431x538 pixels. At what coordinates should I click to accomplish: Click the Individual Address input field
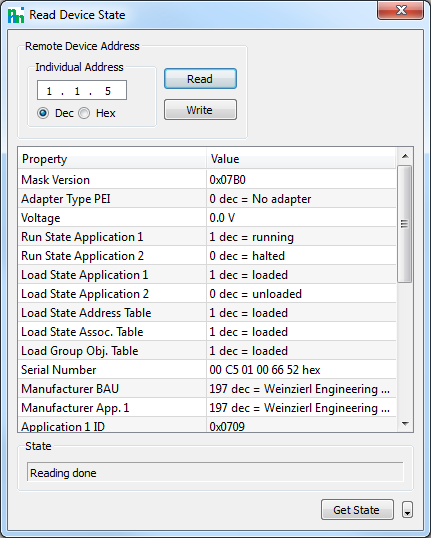click(x=82, y=91)
